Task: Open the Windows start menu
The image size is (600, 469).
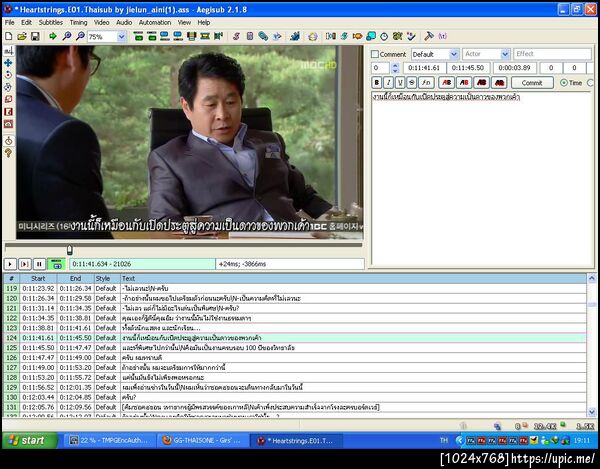Action: [29, 440]
